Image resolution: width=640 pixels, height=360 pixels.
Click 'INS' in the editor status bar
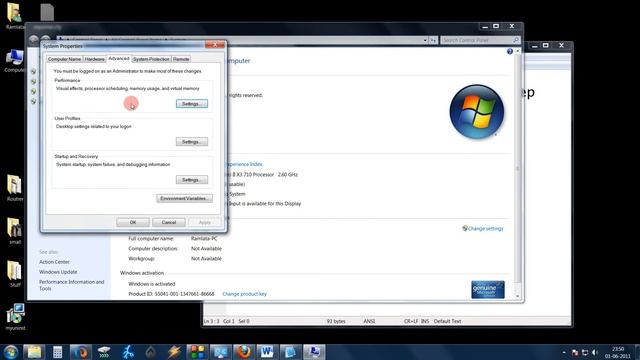(x=425, y=321)
